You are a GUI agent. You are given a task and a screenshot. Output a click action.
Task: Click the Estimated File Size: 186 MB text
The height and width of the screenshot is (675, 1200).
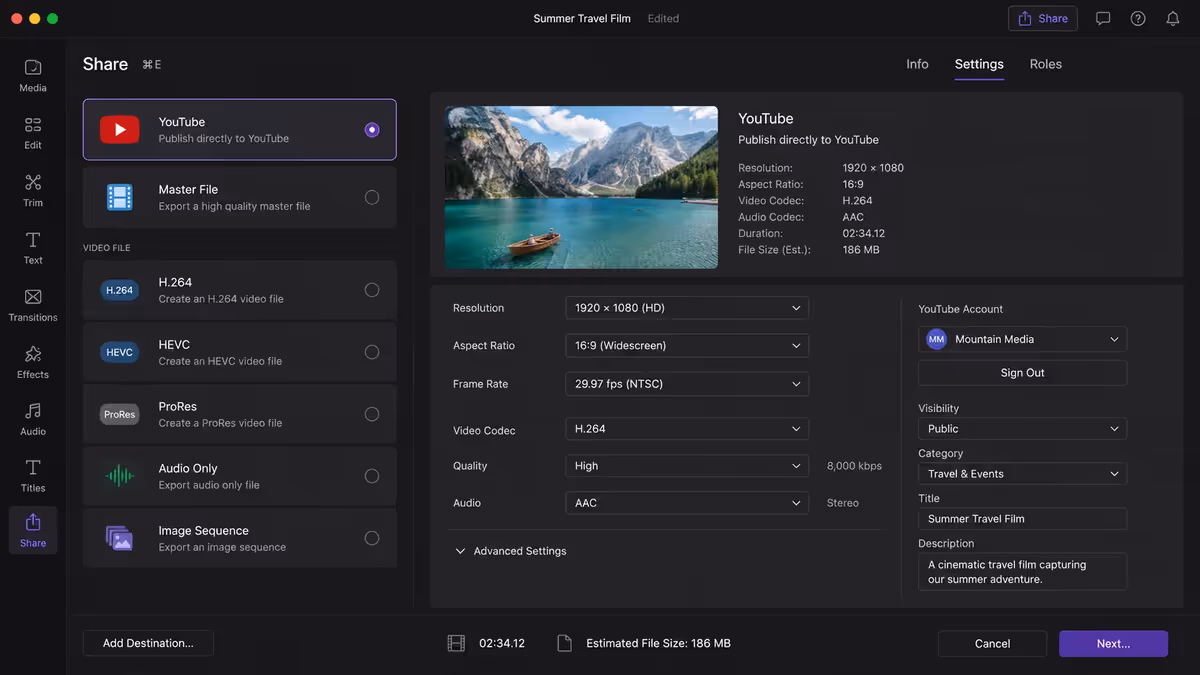click(x=658, y=643)
